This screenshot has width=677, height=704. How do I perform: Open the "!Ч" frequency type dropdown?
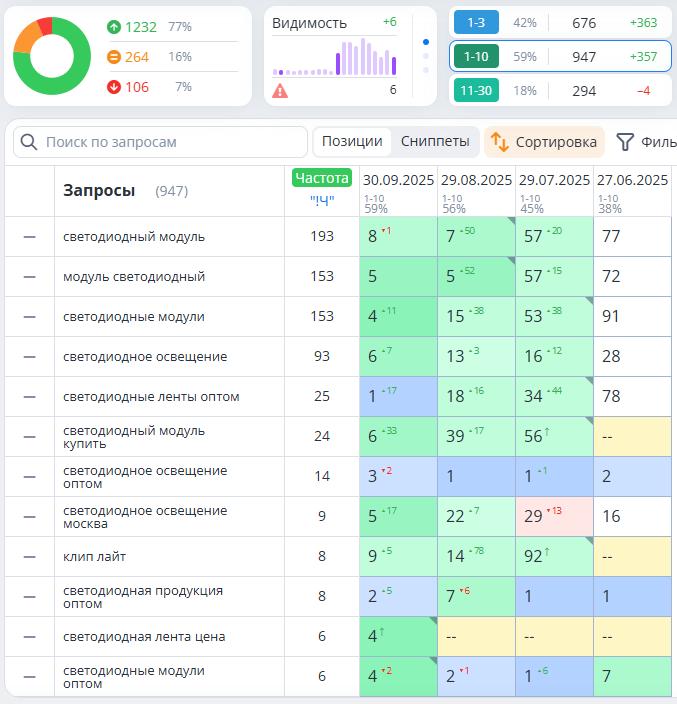point(321,200)
